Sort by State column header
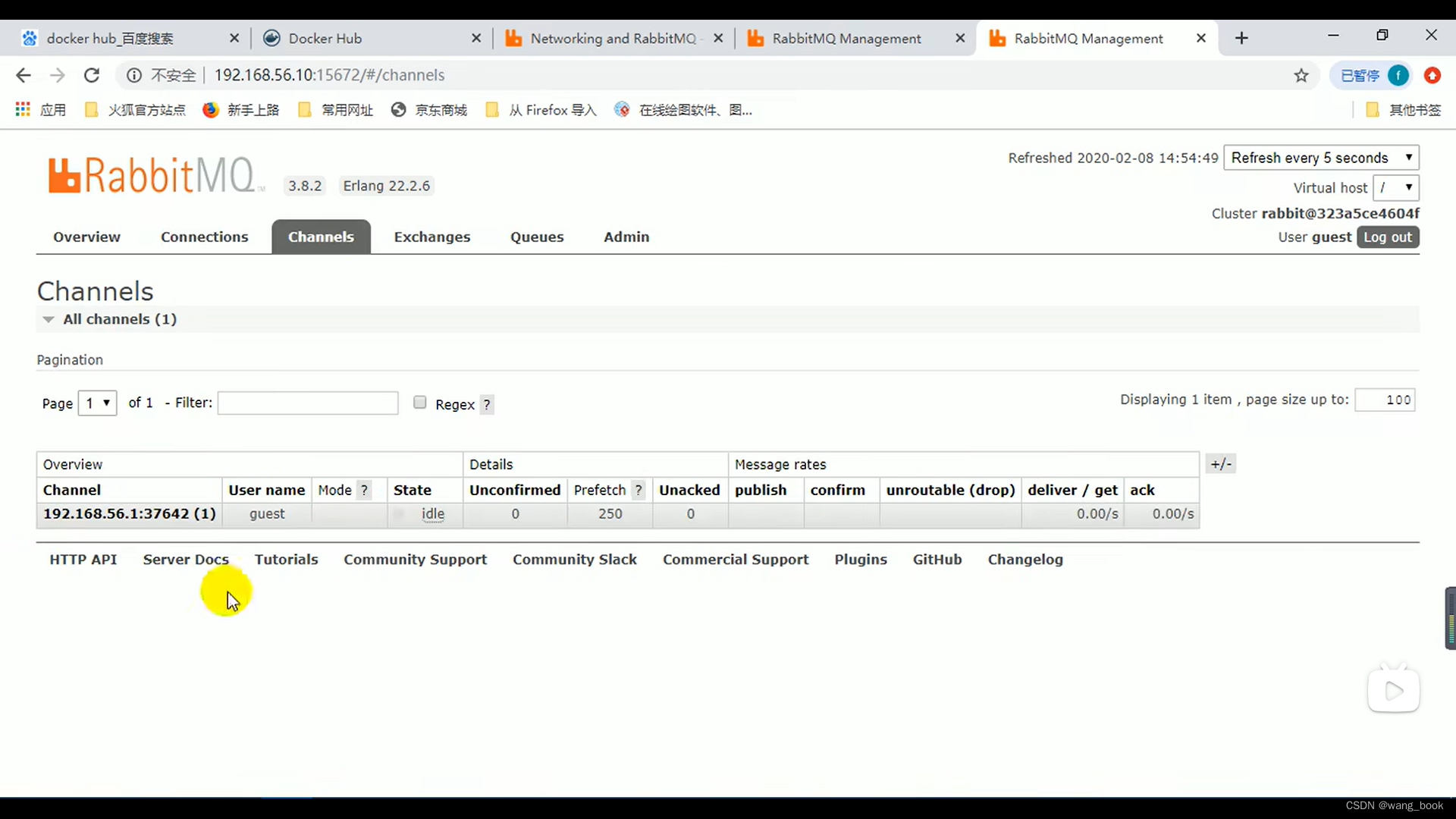This screenshot has height=819, width=1456. pos(413,490)
